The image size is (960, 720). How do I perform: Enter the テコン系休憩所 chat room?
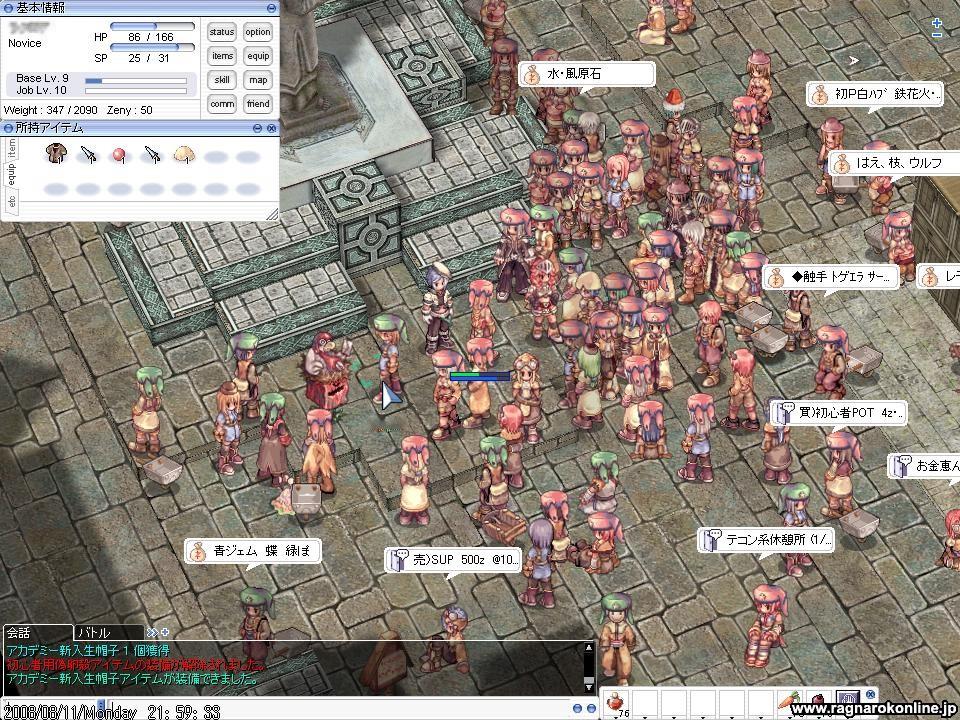766,540
